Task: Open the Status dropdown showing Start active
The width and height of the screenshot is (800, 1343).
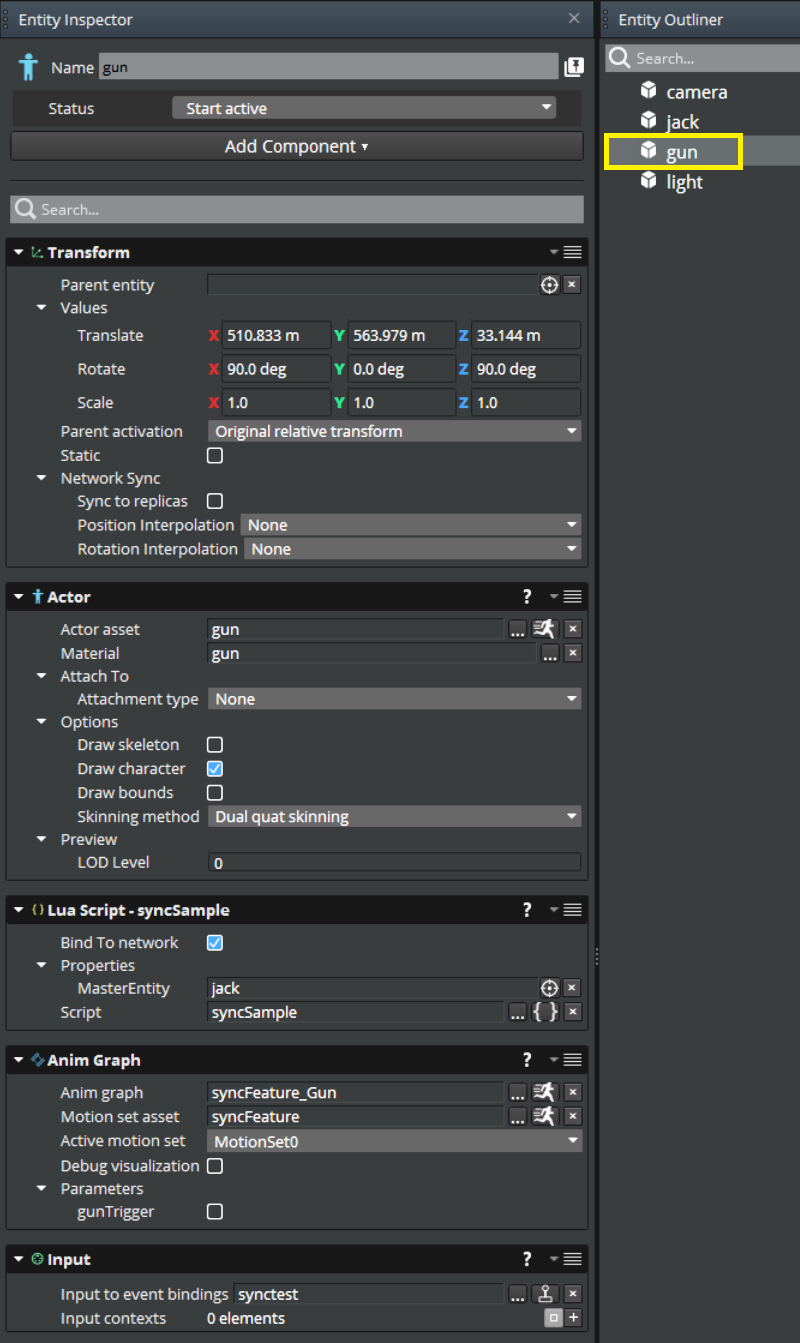Action: click(x=364, y=108)
